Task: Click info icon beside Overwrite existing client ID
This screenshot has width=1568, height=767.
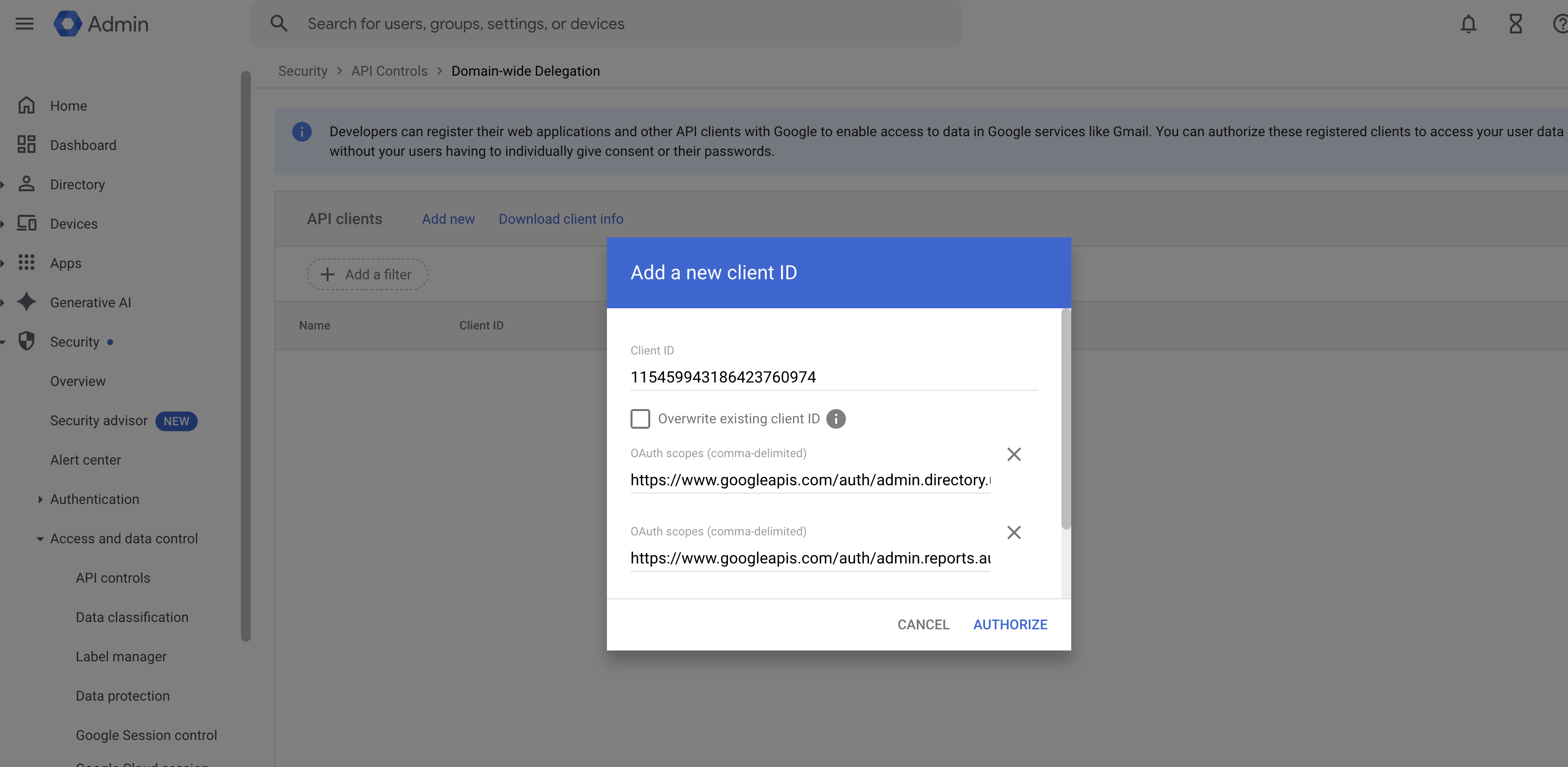Action: tap(836, 419)
